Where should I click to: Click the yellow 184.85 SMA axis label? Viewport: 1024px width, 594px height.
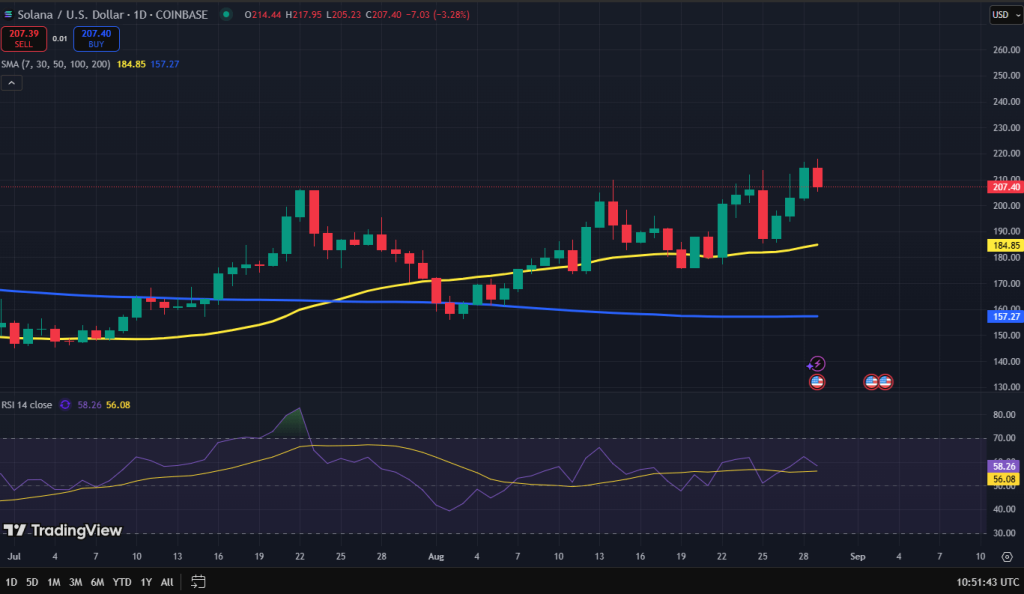[x=1005, y=245]
